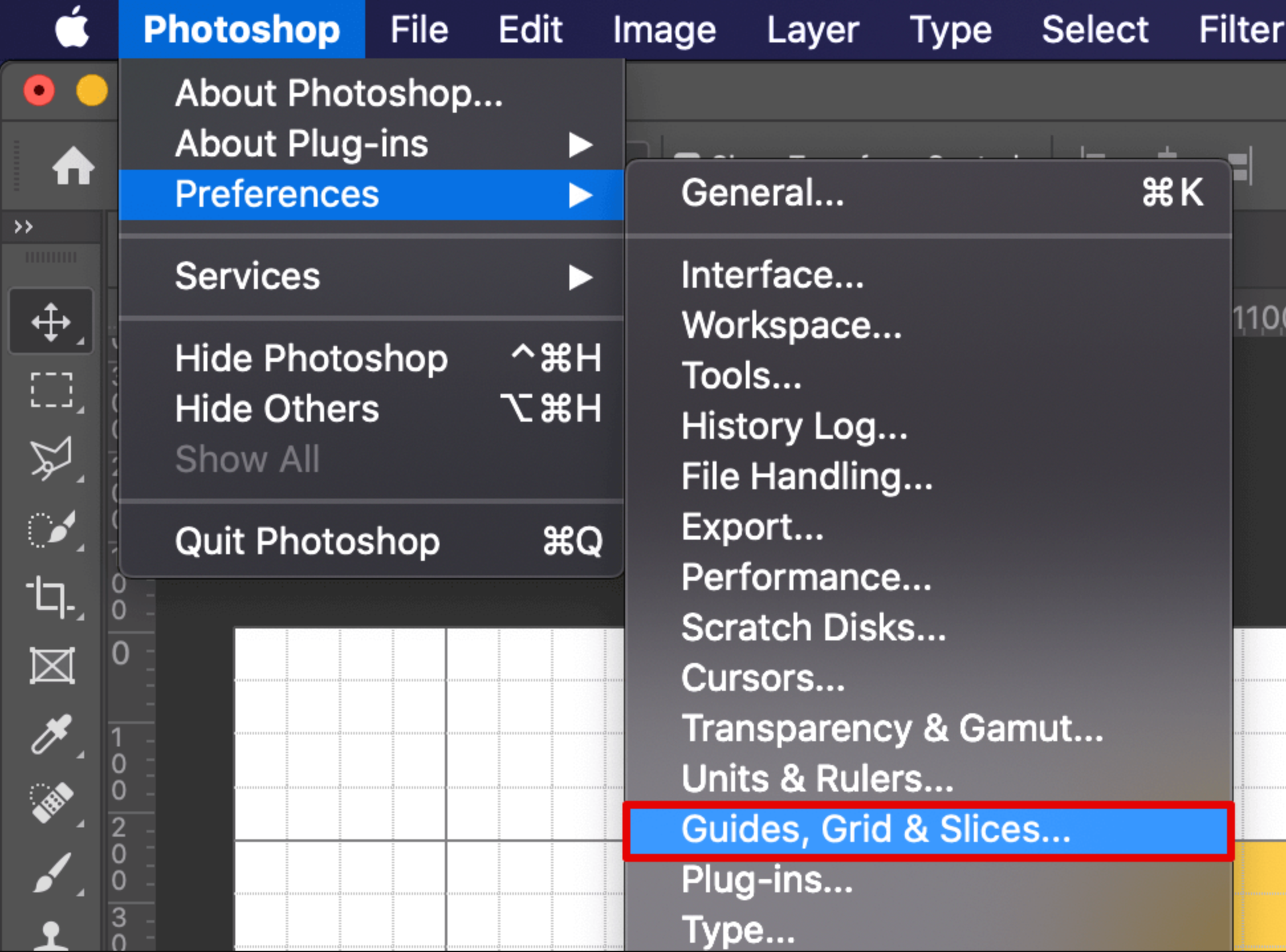The image size is (1286, 952).
Task: Open the Photoshop Home screen
Action: [x=73, y=166]
